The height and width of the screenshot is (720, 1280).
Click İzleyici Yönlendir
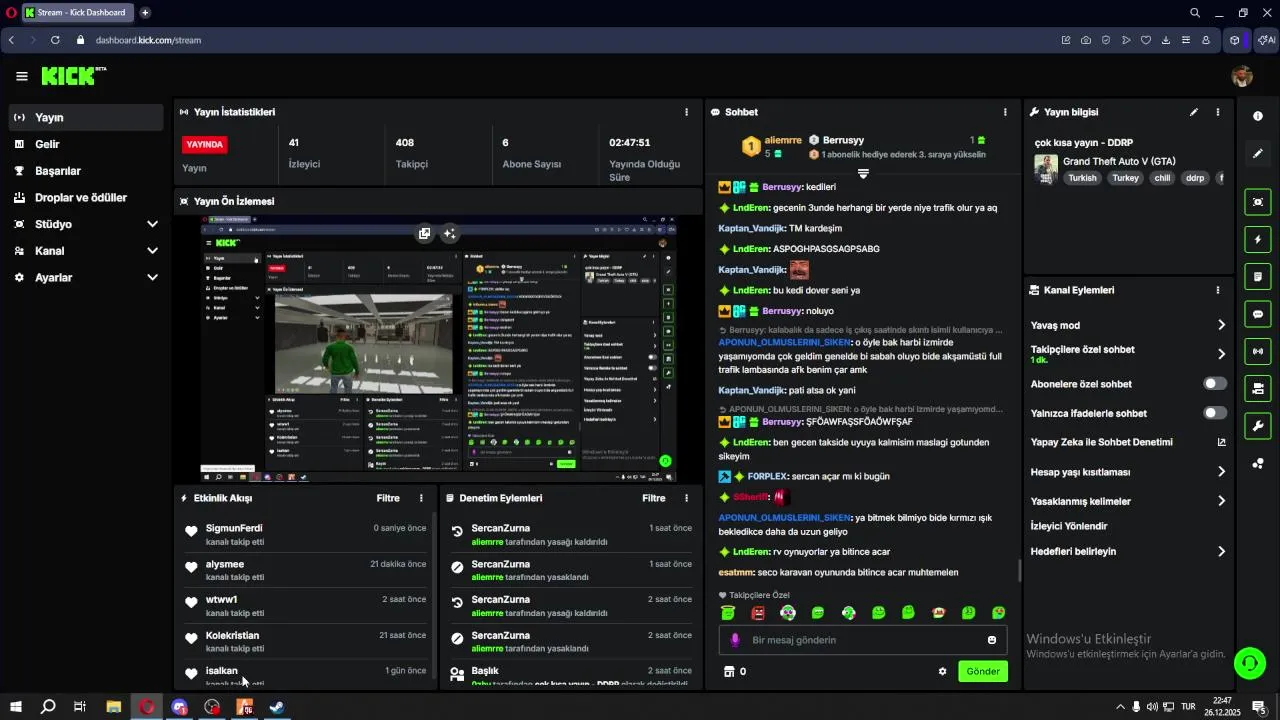click(x=1069, y=526)
